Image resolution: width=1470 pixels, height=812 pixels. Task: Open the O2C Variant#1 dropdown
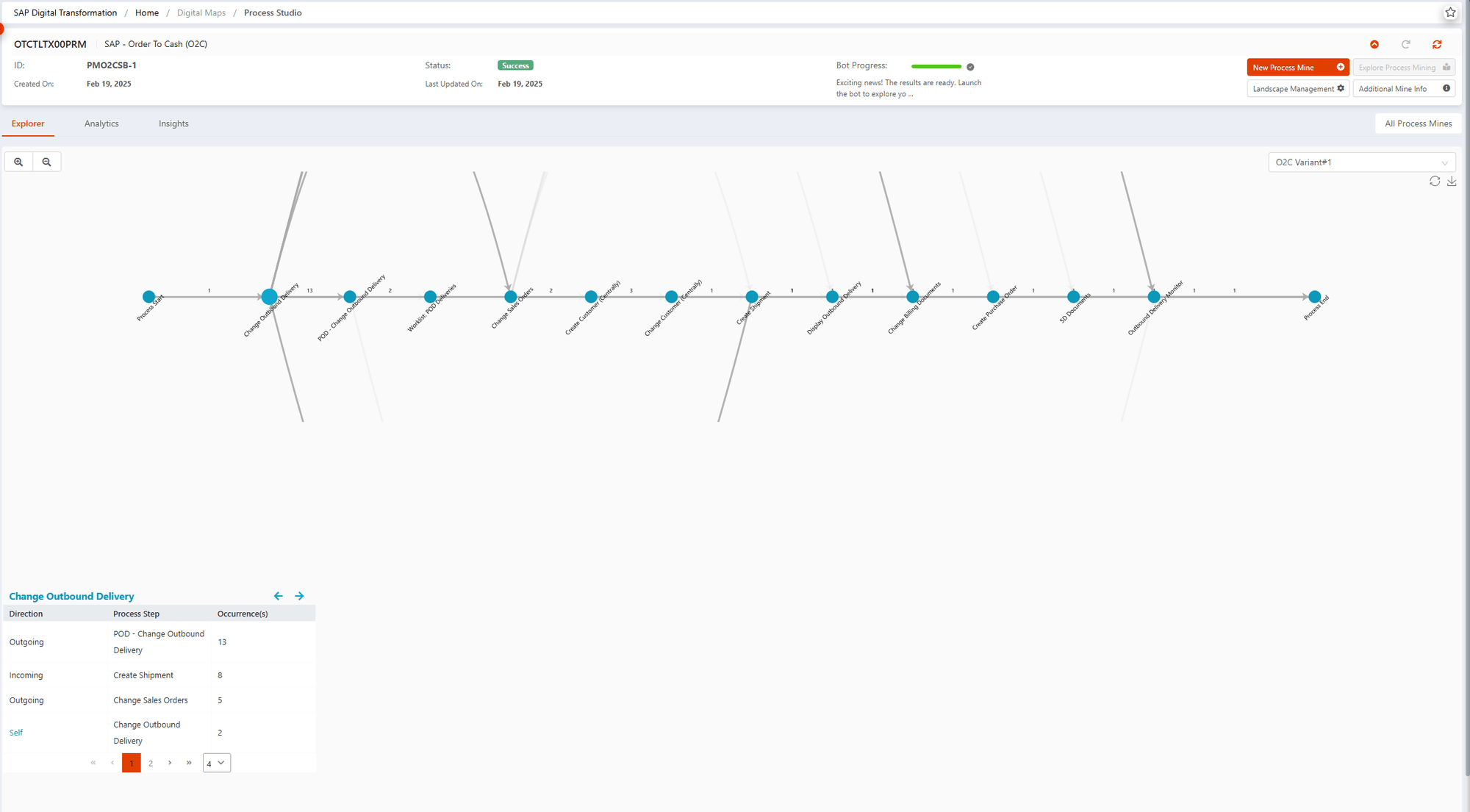(1361, 162)
